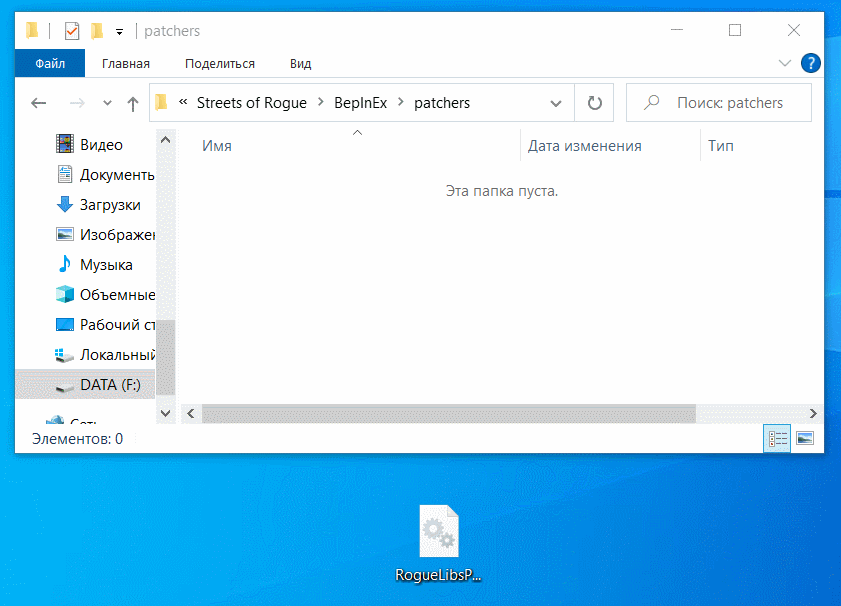
Task: Select the RogueLibsP... desktop file
Action: click(x=438, y=544)
